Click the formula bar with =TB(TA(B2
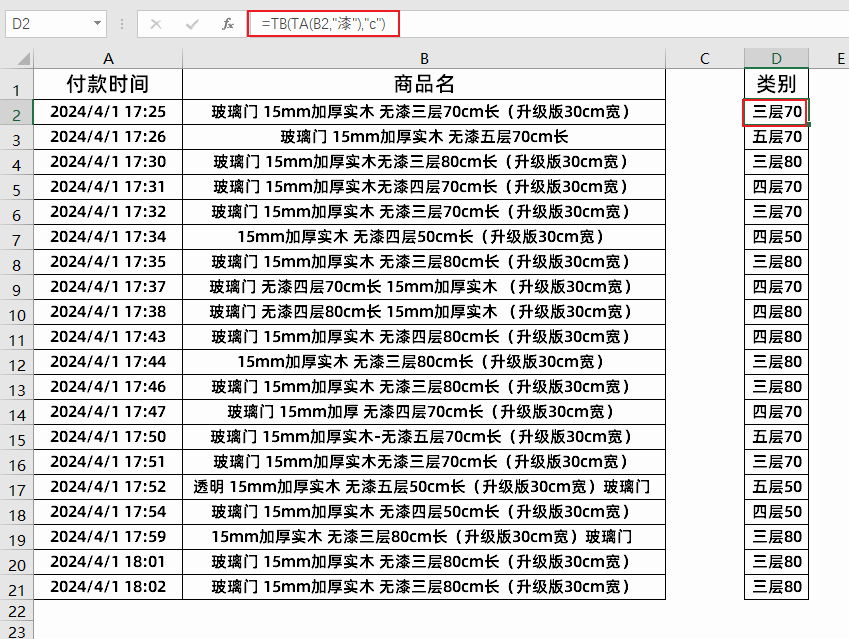849x639 pixels. click(x=548, y=24)
